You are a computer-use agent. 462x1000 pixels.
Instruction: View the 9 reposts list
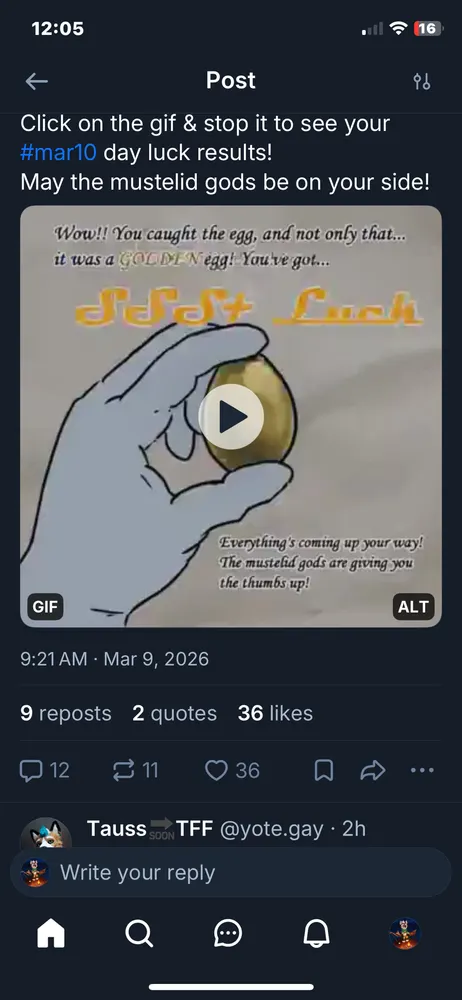click(66, 713)
